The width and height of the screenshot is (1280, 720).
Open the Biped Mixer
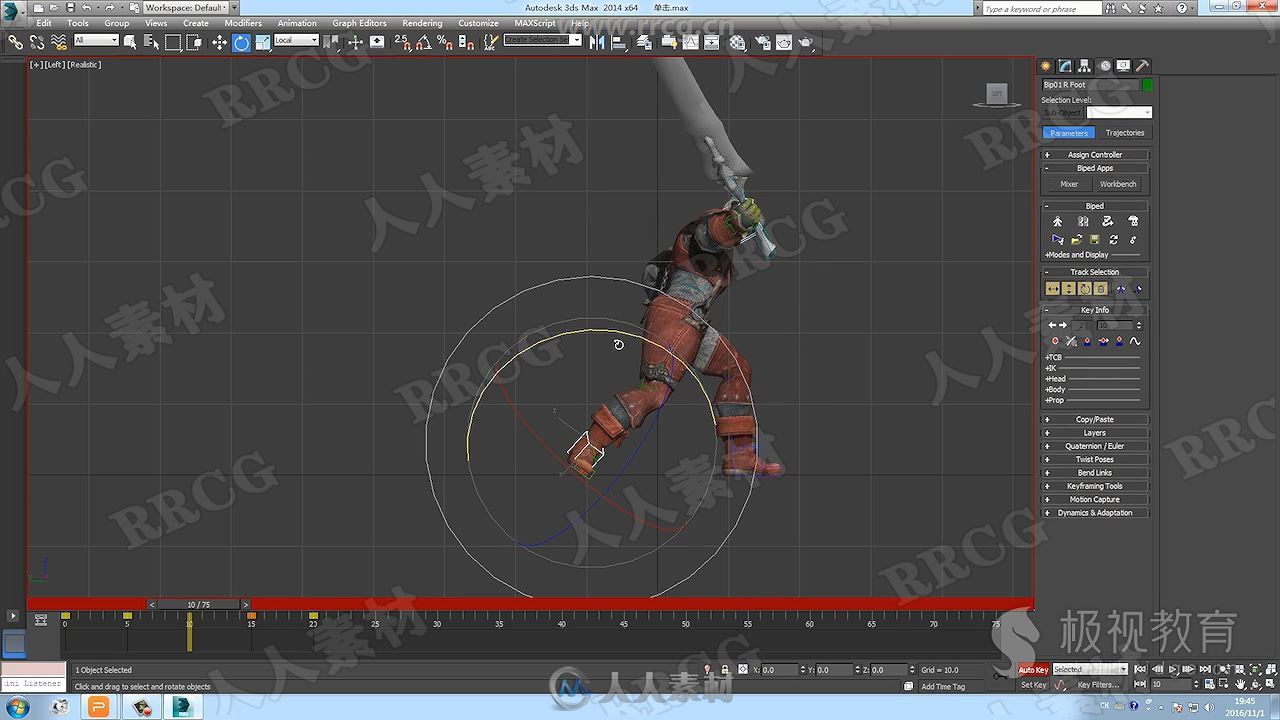pyautogui.click(x=1069, y=184)
